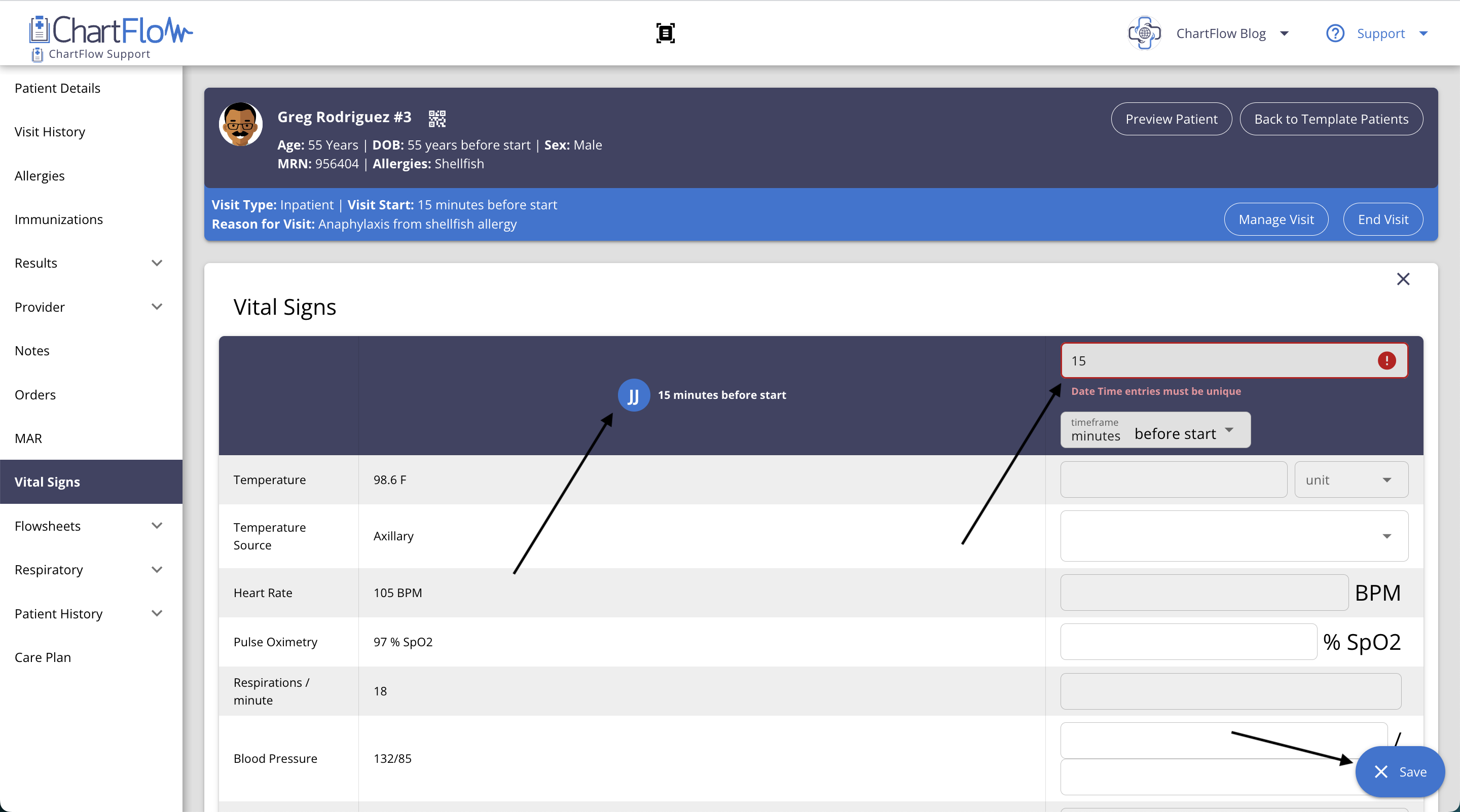Click Greg Rodriguez's avatar picture
The image size is (1460, 812).
pyautogui.click(x=240, y=124)
